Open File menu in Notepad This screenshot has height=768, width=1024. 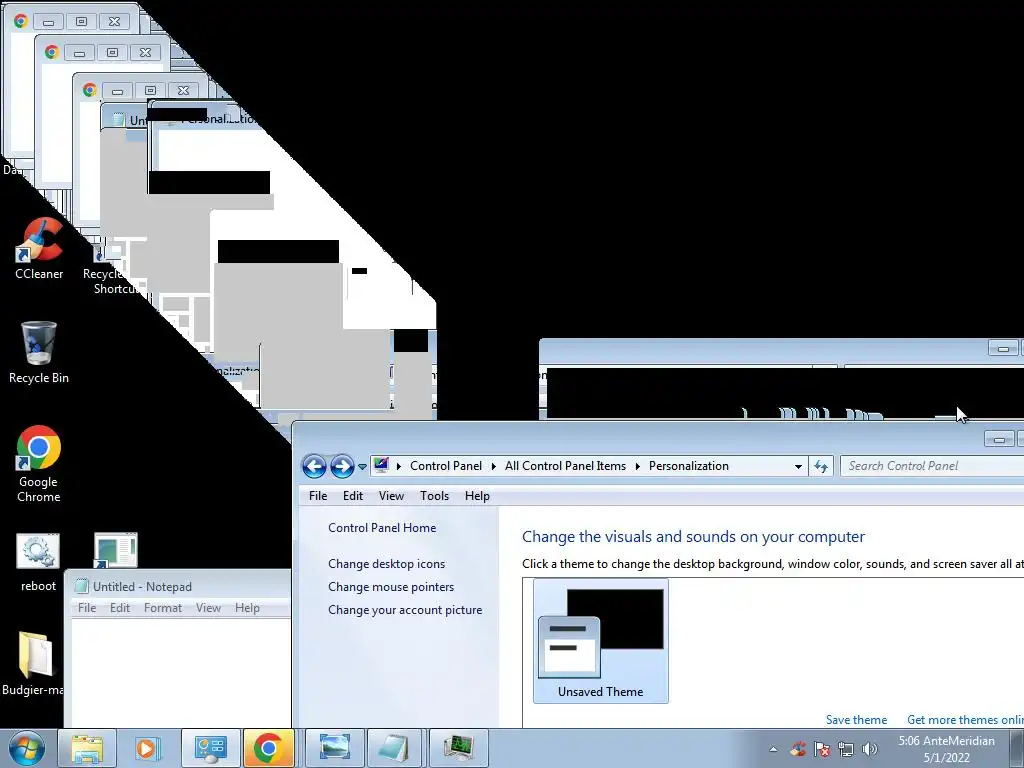click(87, 608)
